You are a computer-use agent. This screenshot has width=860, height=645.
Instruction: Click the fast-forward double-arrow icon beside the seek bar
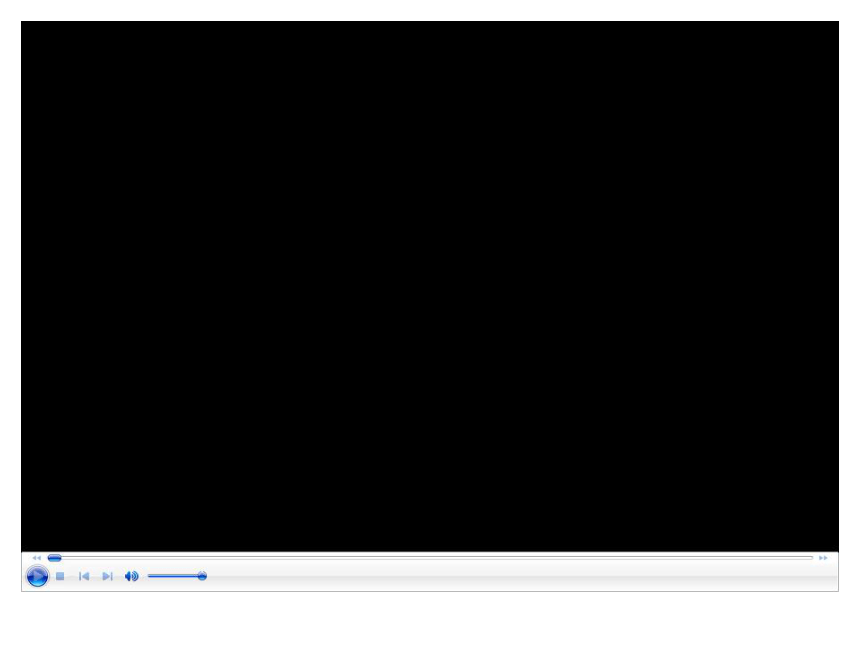pyautogui.click(x=823, y=558)
